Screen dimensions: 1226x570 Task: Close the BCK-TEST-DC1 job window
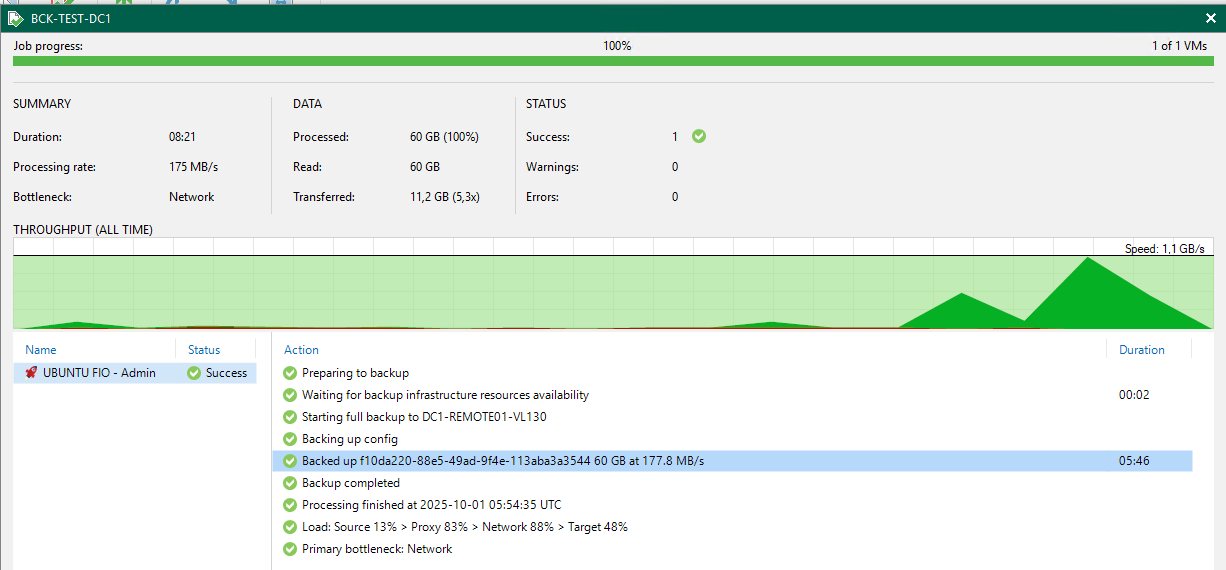tap(1211, 18)
